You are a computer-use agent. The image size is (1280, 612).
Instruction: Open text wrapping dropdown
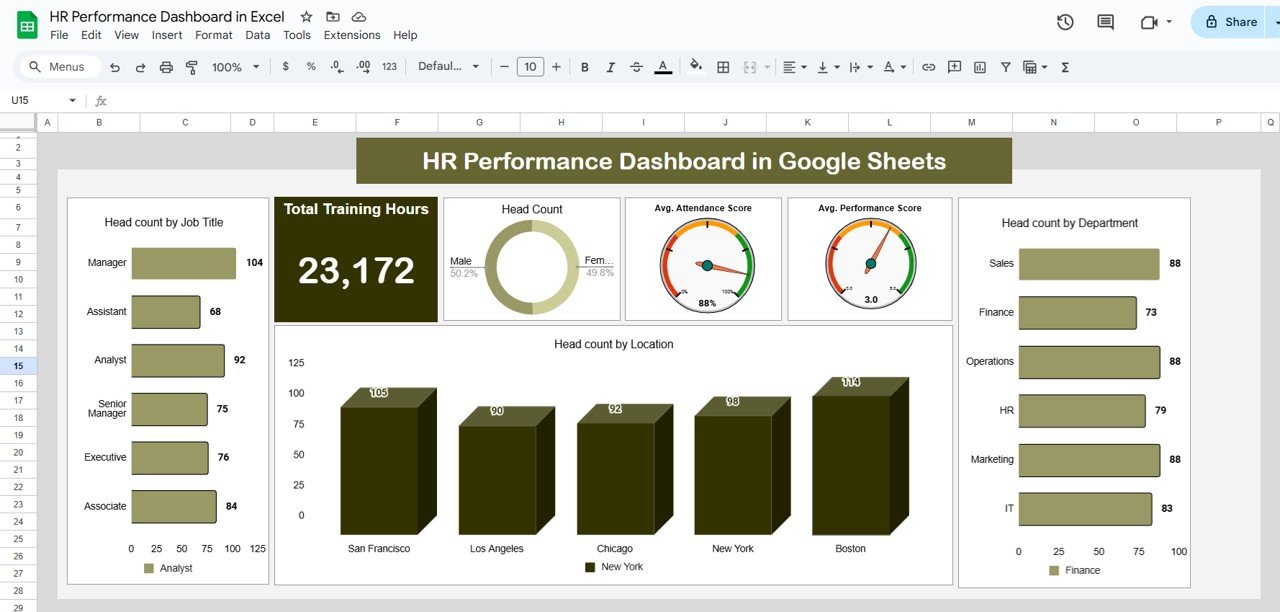coord(860,67)
